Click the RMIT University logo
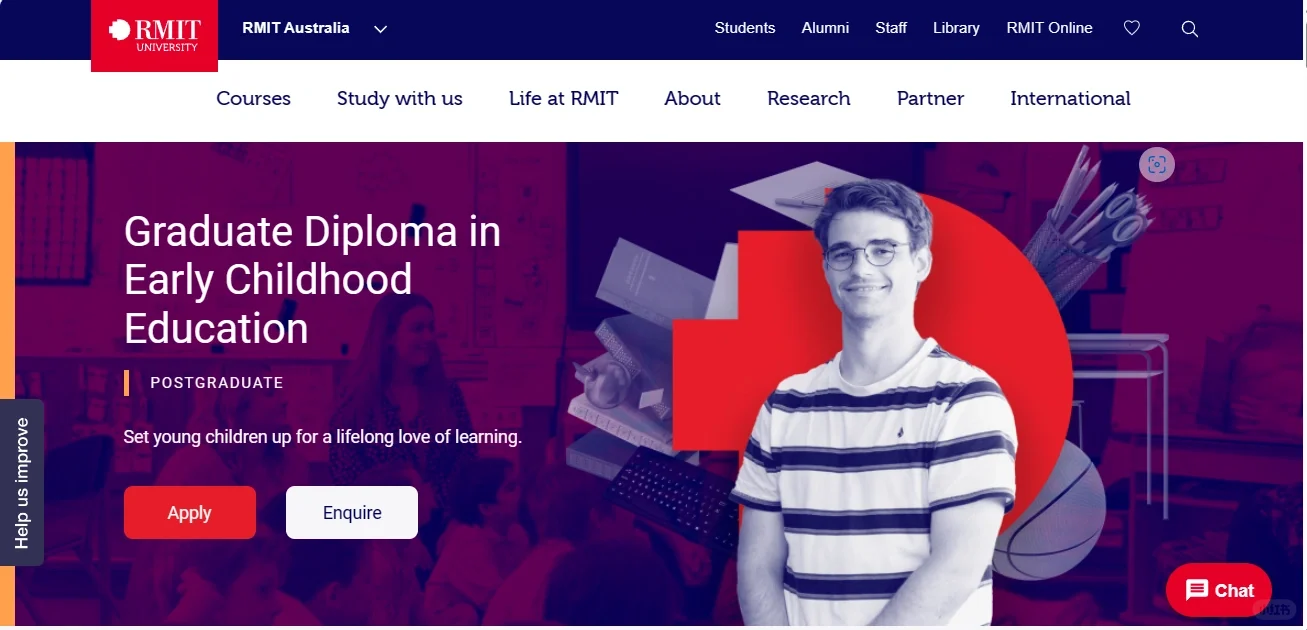 point(154,35)
